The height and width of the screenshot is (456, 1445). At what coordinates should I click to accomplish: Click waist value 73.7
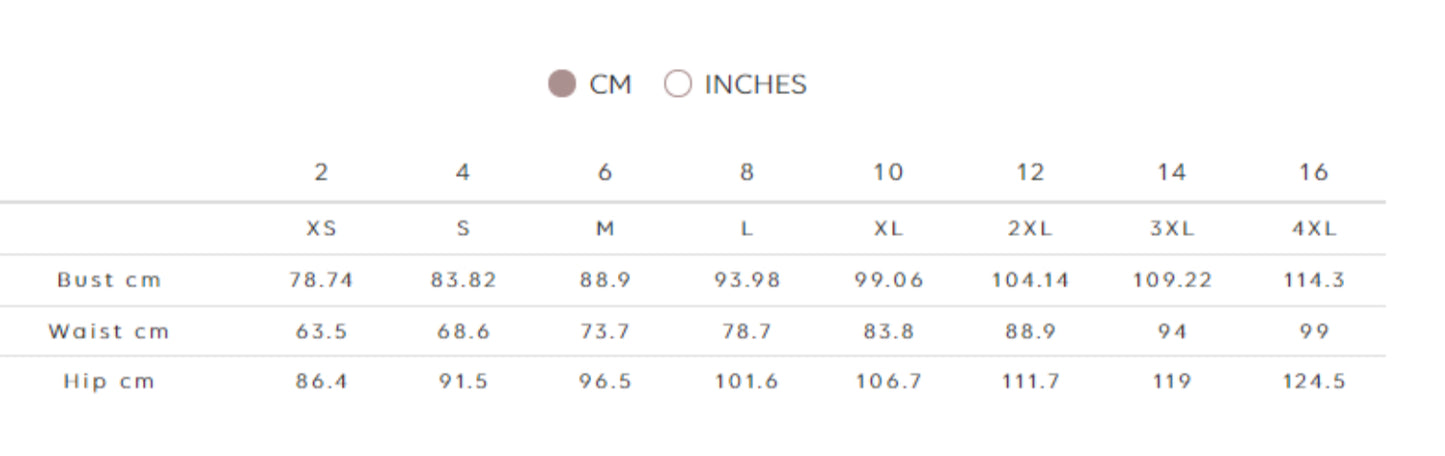605,331
